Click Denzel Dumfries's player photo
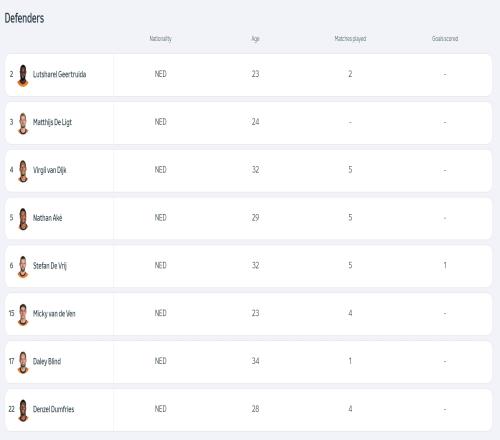Image resolution: width=500 pixels, height=440 pixels. click(x=23, y=410)
